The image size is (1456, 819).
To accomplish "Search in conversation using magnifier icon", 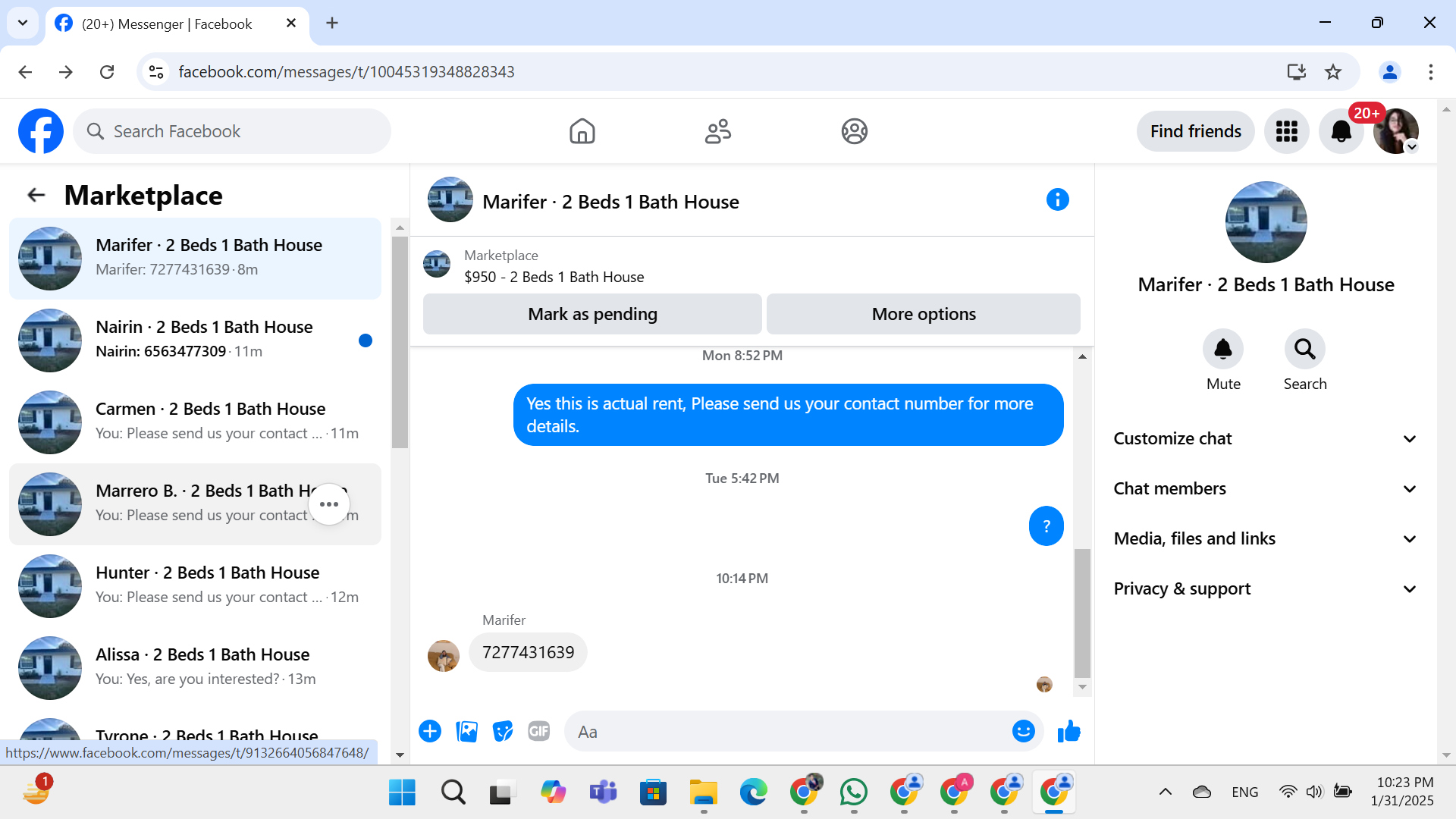I will click(1305, 349).
